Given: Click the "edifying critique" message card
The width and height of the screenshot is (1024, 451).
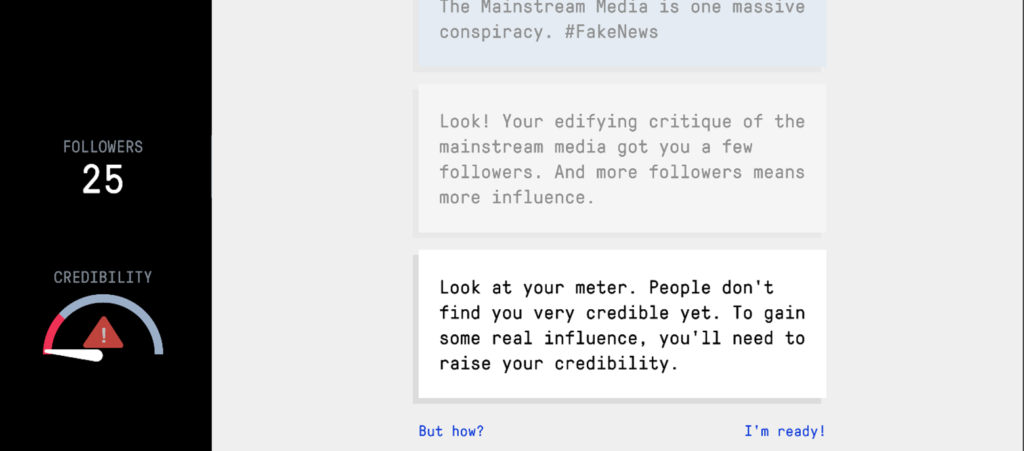Looking at the screenshot, I should (620, 159).
